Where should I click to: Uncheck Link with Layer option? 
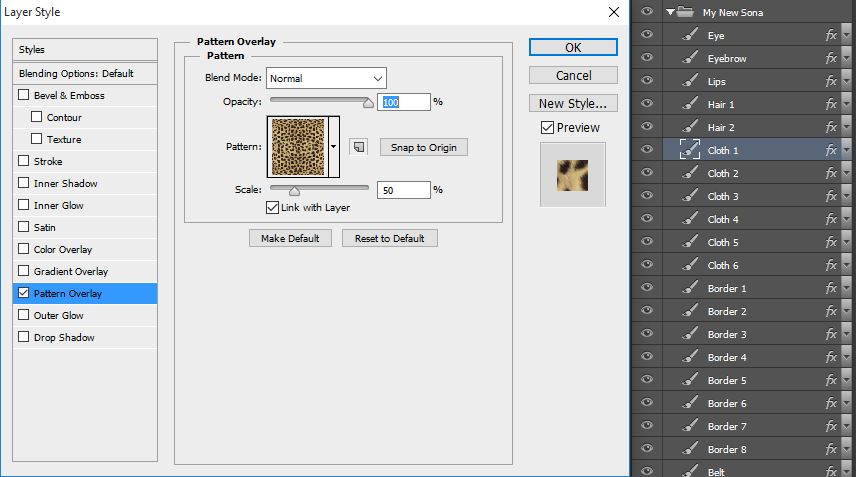272,207
